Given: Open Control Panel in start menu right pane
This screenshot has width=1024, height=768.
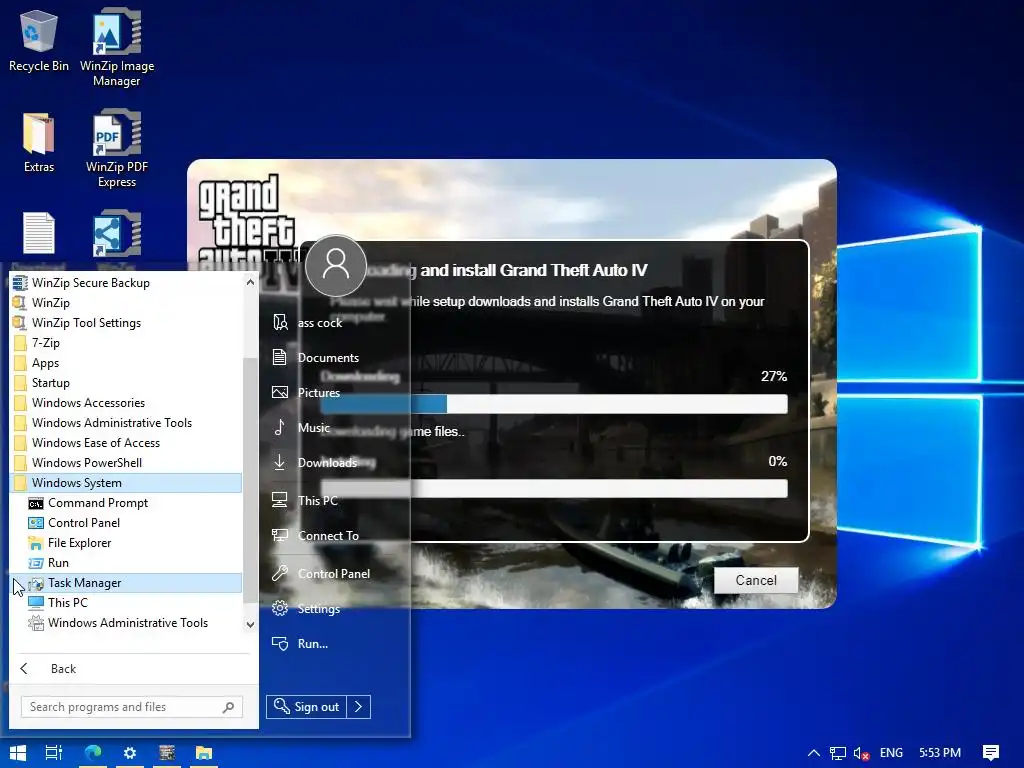Looking at the screenshot, I should click(321, 573).
